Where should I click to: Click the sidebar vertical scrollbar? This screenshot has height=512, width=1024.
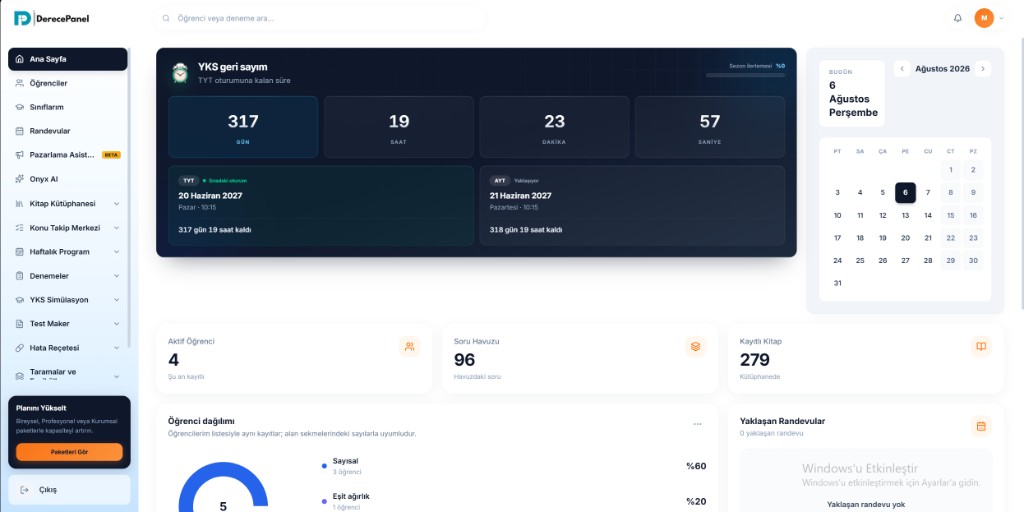129,196
